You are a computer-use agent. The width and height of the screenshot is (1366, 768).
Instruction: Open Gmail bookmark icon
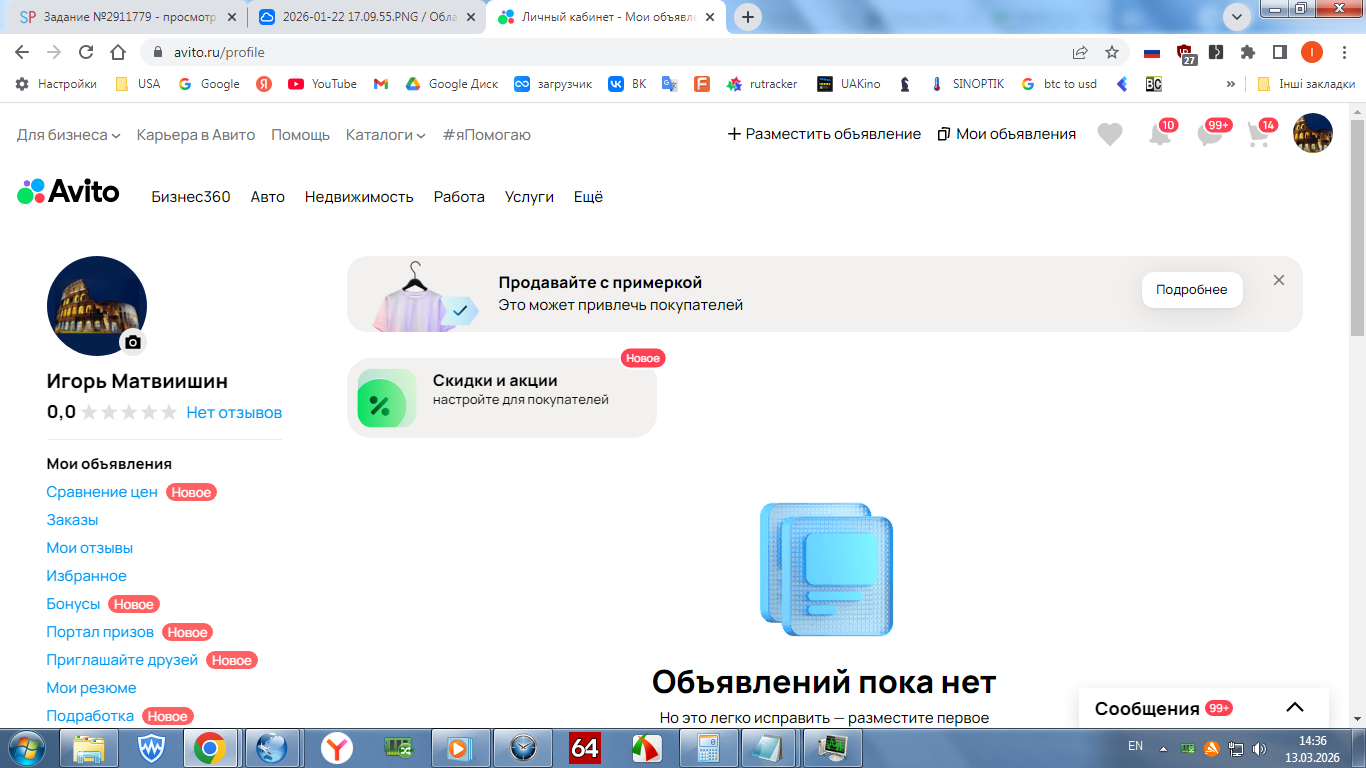[381, 84]
